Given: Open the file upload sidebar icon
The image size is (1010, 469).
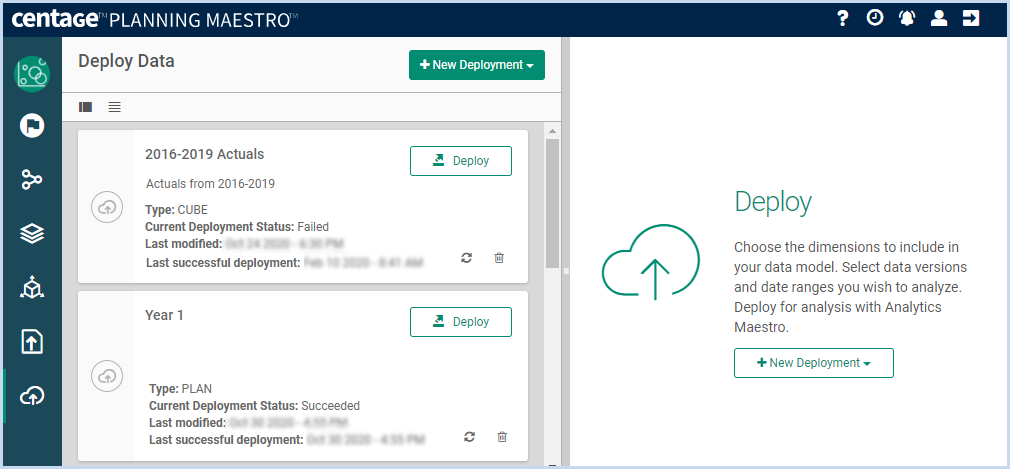Looking at the screenshot, I should (32, 341).
